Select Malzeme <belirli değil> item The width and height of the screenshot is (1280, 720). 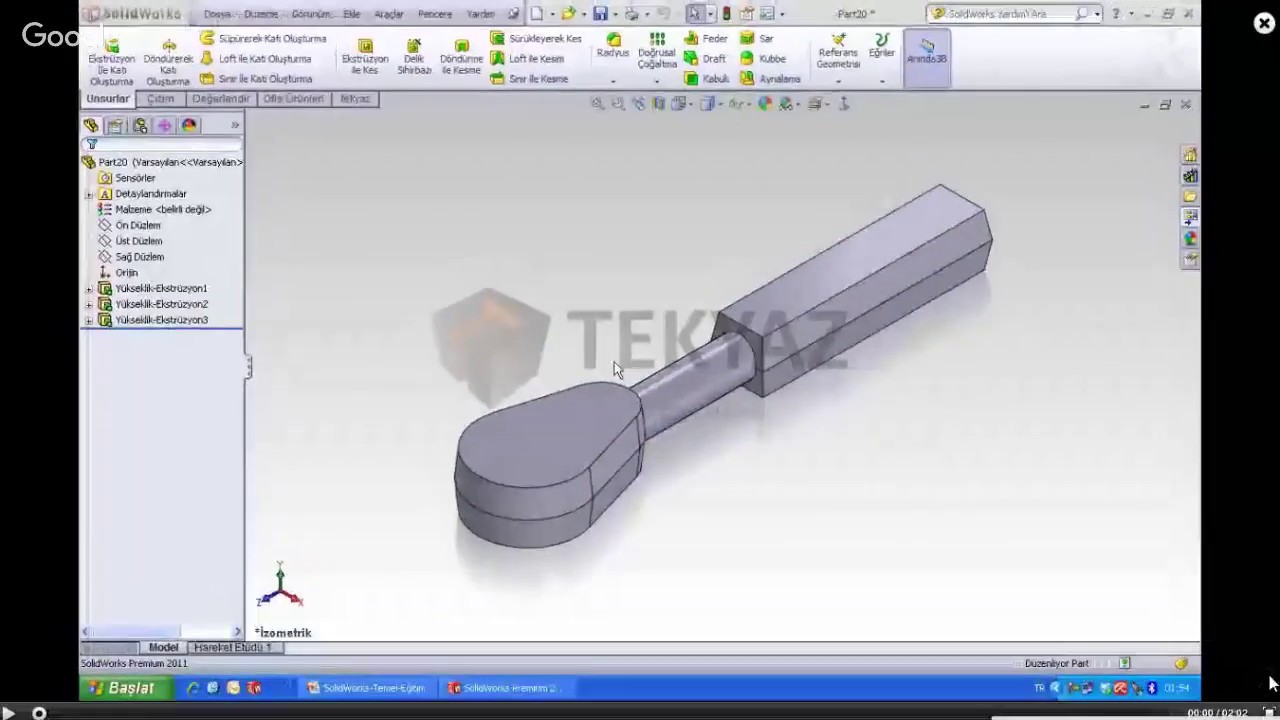[x=163, y=210]
